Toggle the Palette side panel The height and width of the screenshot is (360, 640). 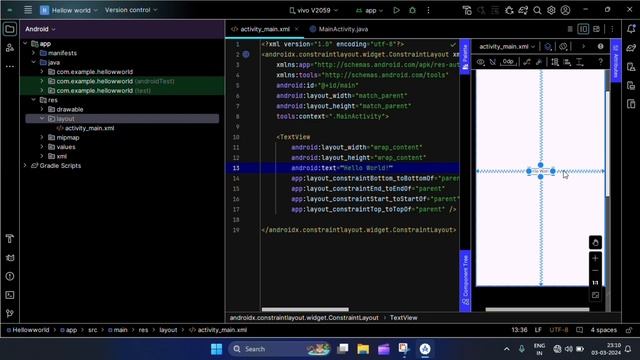click(465, 56)
